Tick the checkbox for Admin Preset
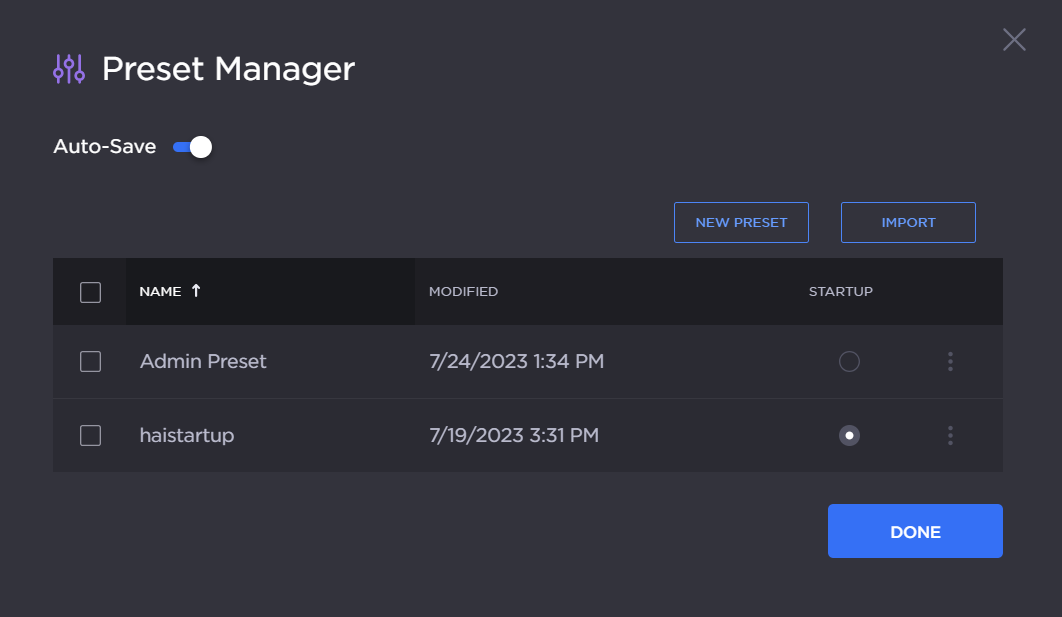Viewport: 1062px width, 617px height. tap(90, 362)
